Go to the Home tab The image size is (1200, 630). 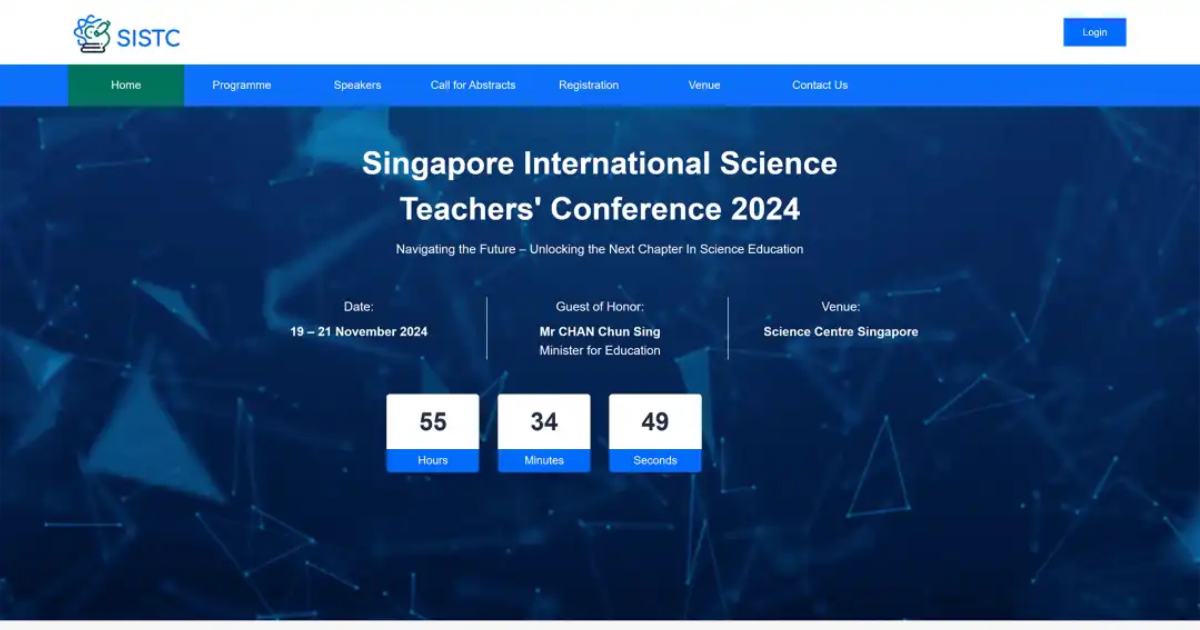pyautogui.click(x=126, y=85)
